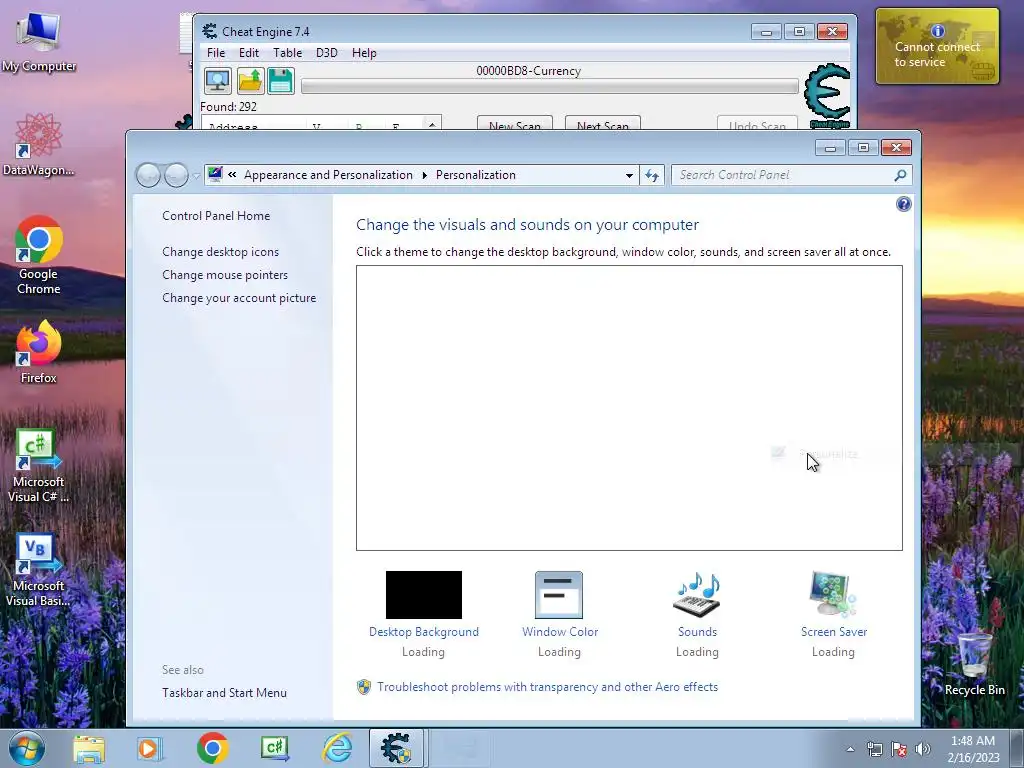
Task: Click the Cannot connect to service gadget
Action: click(937, 46)
